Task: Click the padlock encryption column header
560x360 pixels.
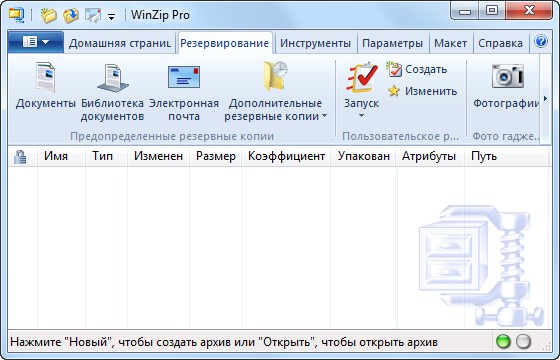Action: click(20, 156)
